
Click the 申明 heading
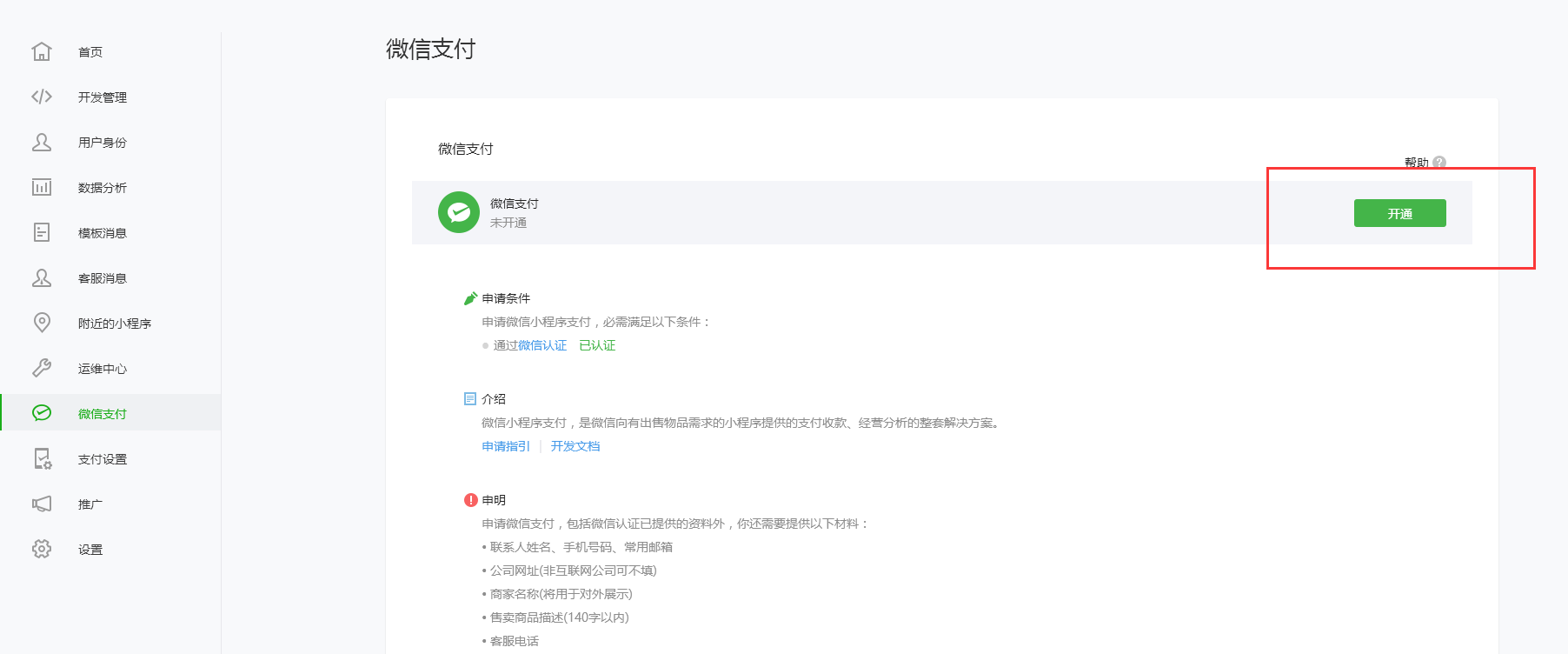click(494, 500)
